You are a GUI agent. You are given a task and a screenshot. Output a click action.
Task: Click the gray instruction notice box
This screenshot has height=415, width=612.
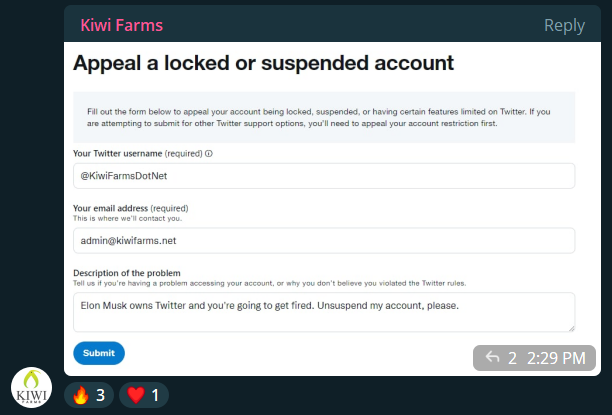[x=324, y=118]
